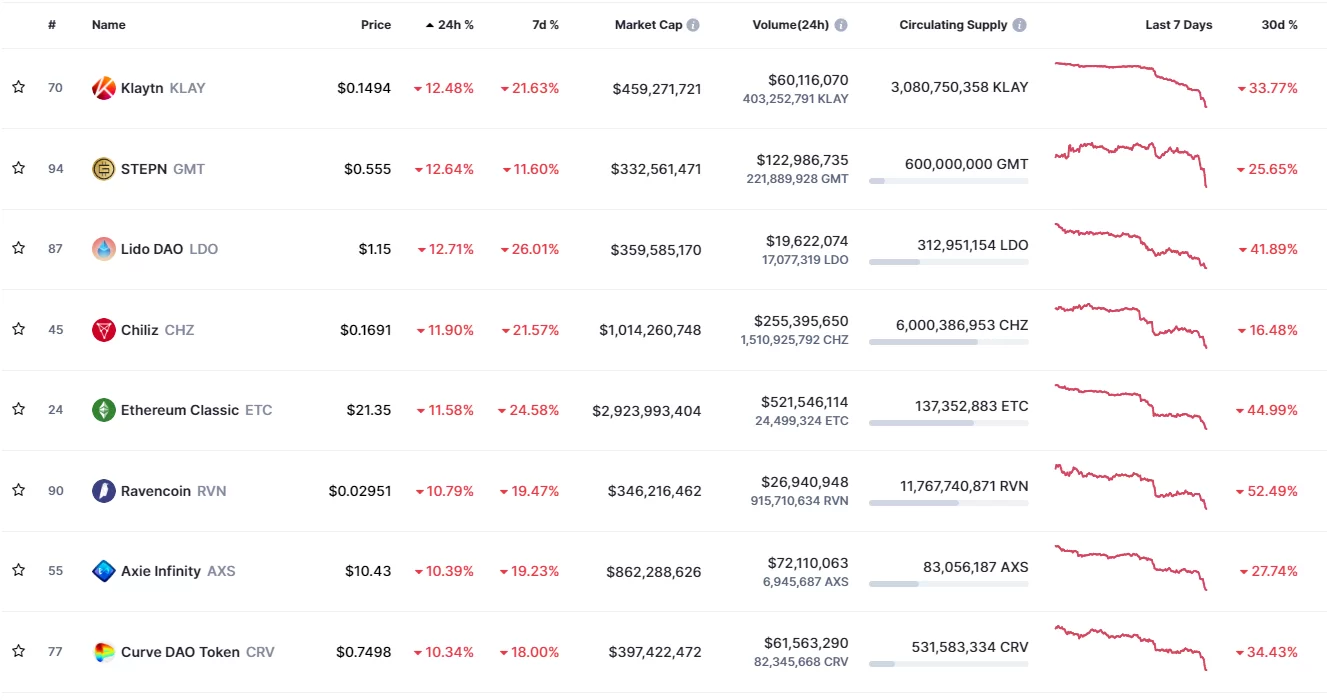Click the Chiliz CHZ logo icon
The width and height of the screenshot is (1327, 700).
[x=104, y=330]
